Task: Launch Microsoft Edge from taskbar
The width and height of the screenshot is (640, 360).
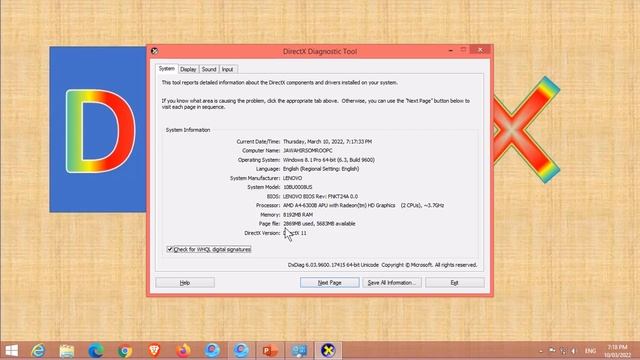Action: pos(96,351)
